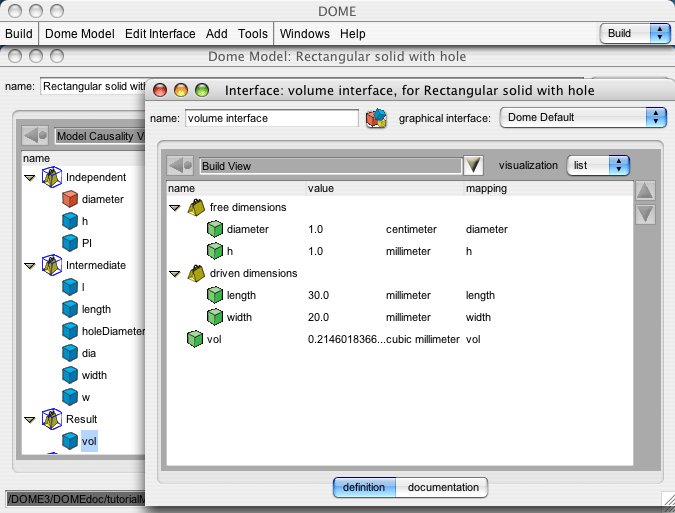Open the Build mode dropdown in menu bar
This screenshot has width=675, height=513.
[635, 33]
